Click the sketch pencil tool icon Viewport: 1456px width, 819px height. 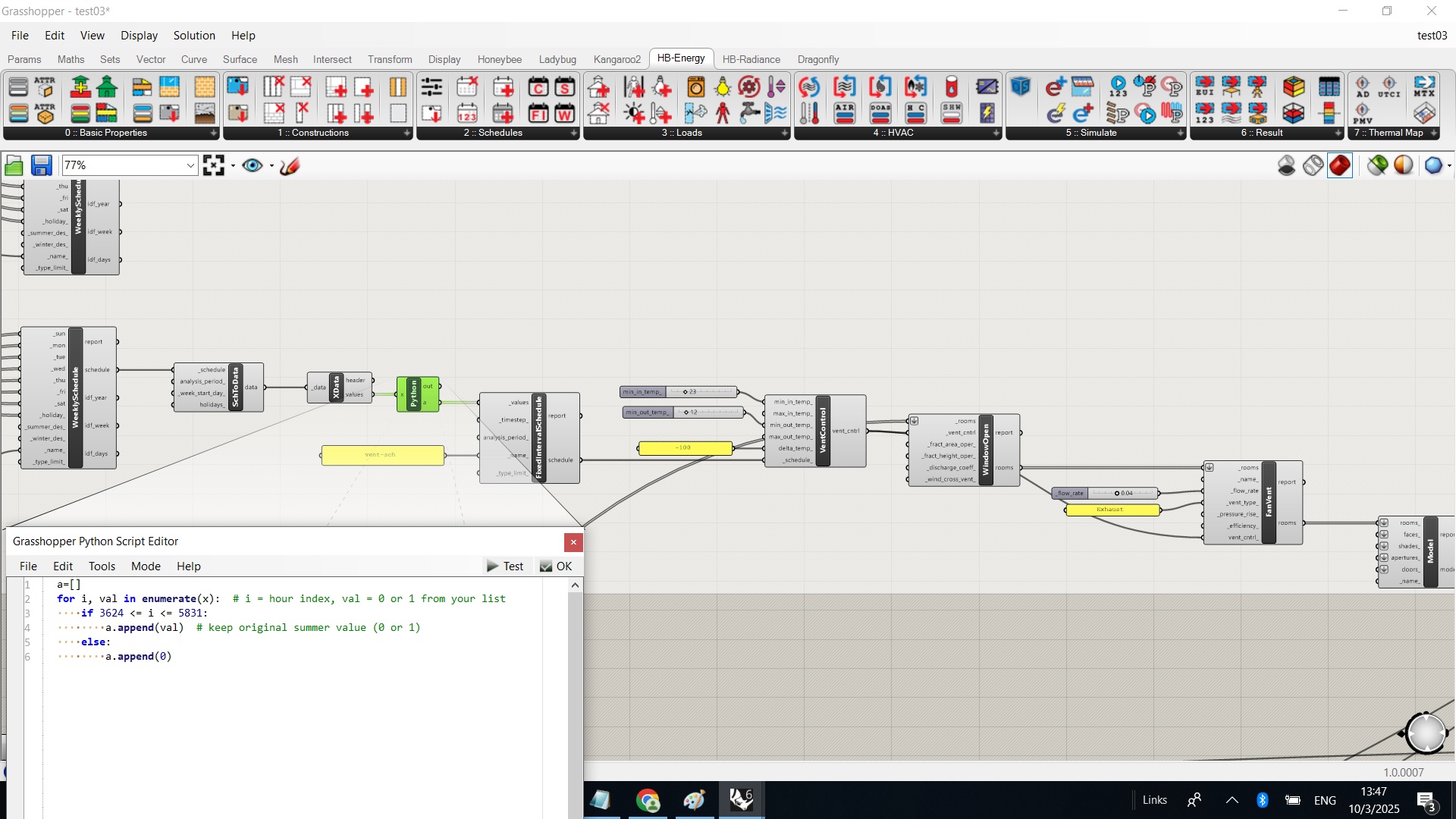point(290,165)
